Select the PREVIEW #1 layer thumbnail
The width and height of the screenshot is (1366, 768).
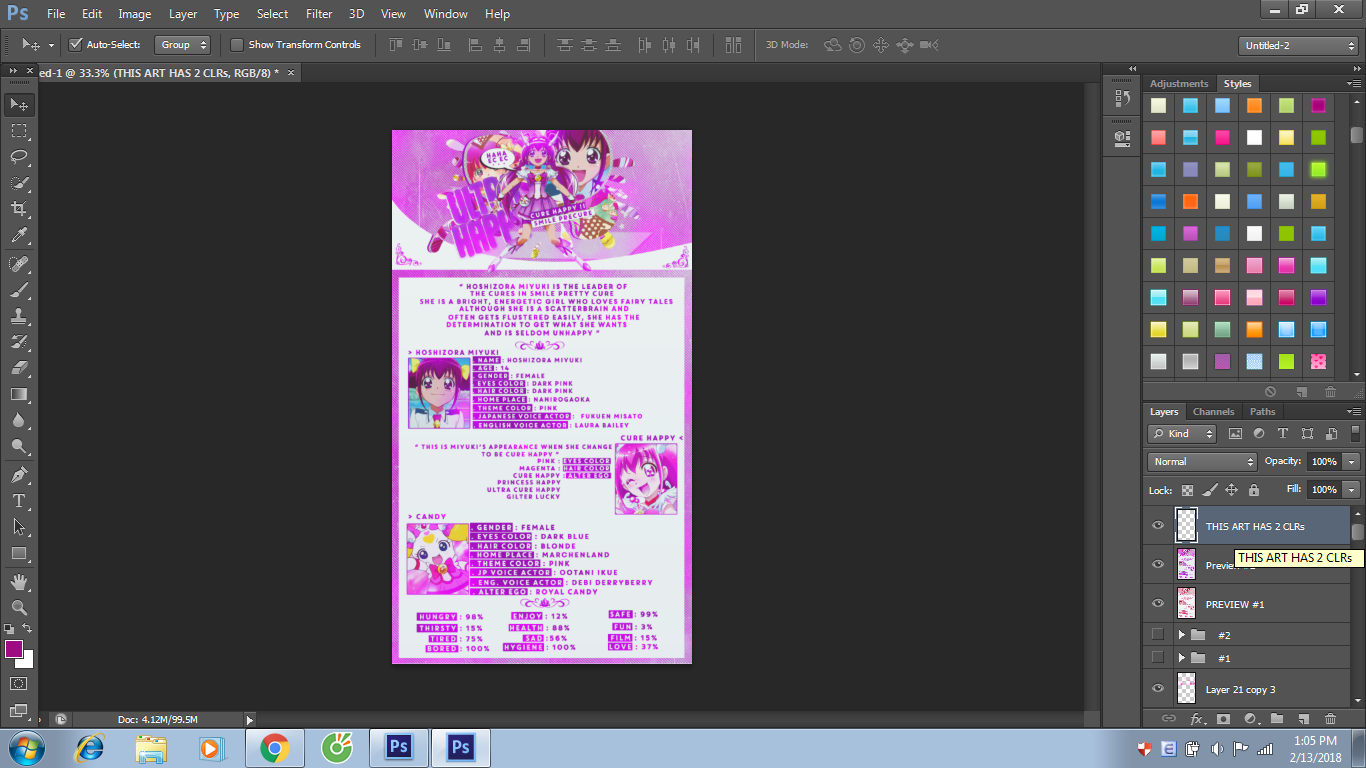(1186, 604)
